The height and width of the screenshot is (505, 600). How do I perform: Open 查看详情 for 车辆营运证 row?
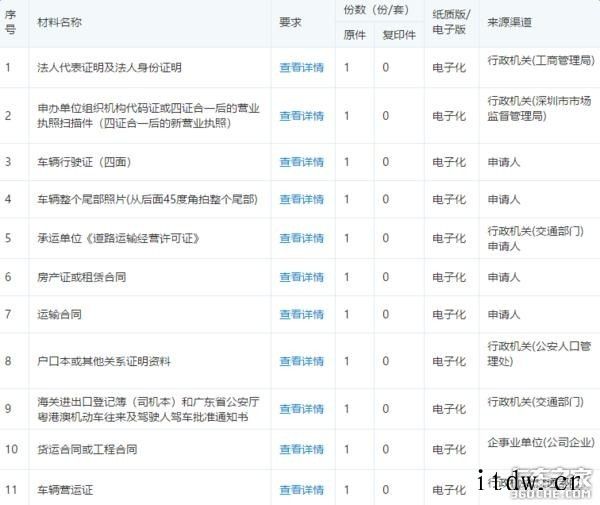302,490
